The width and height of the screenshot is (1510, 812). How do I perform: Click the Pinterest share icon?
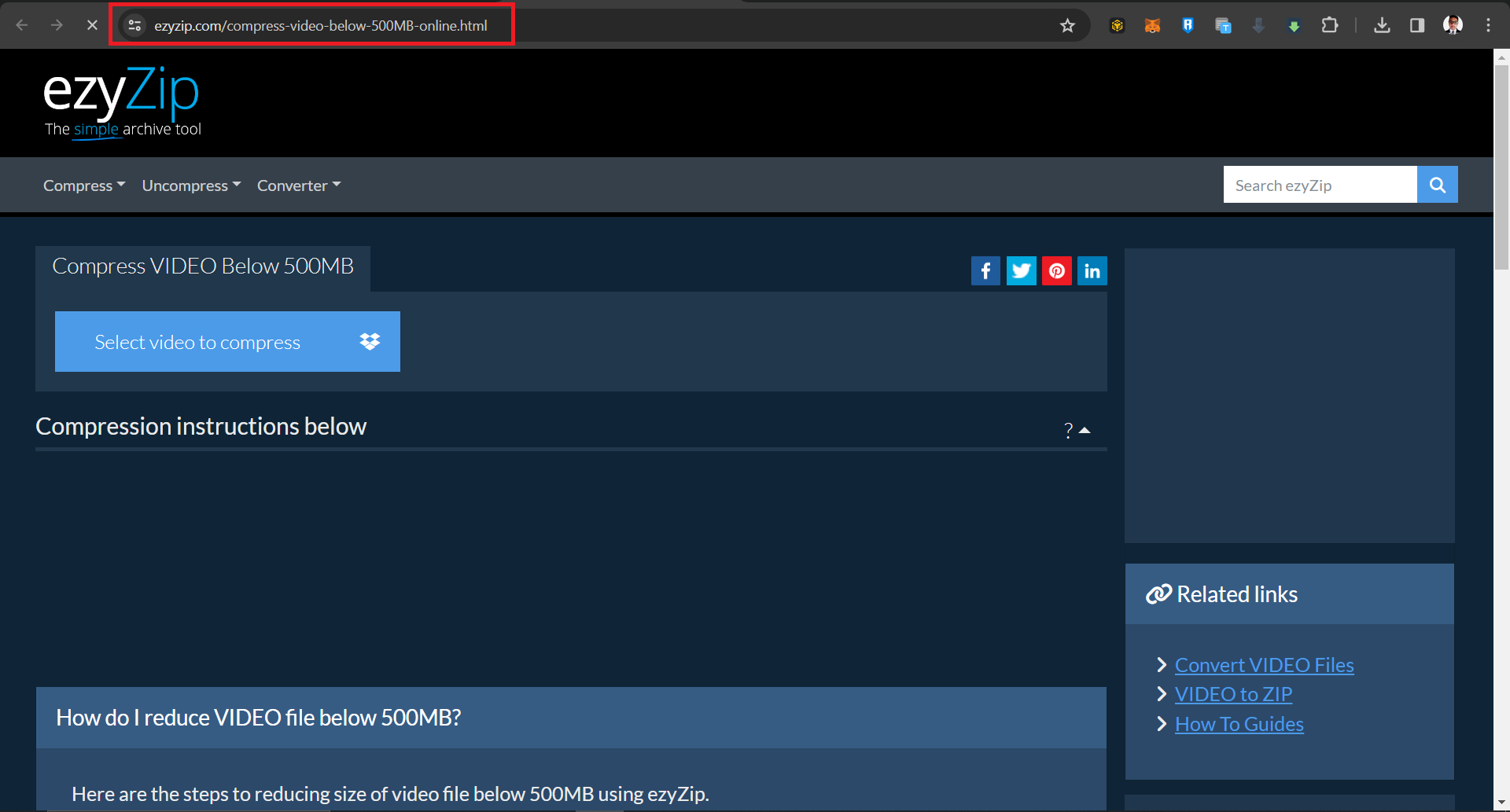[x=1056, y=270]
